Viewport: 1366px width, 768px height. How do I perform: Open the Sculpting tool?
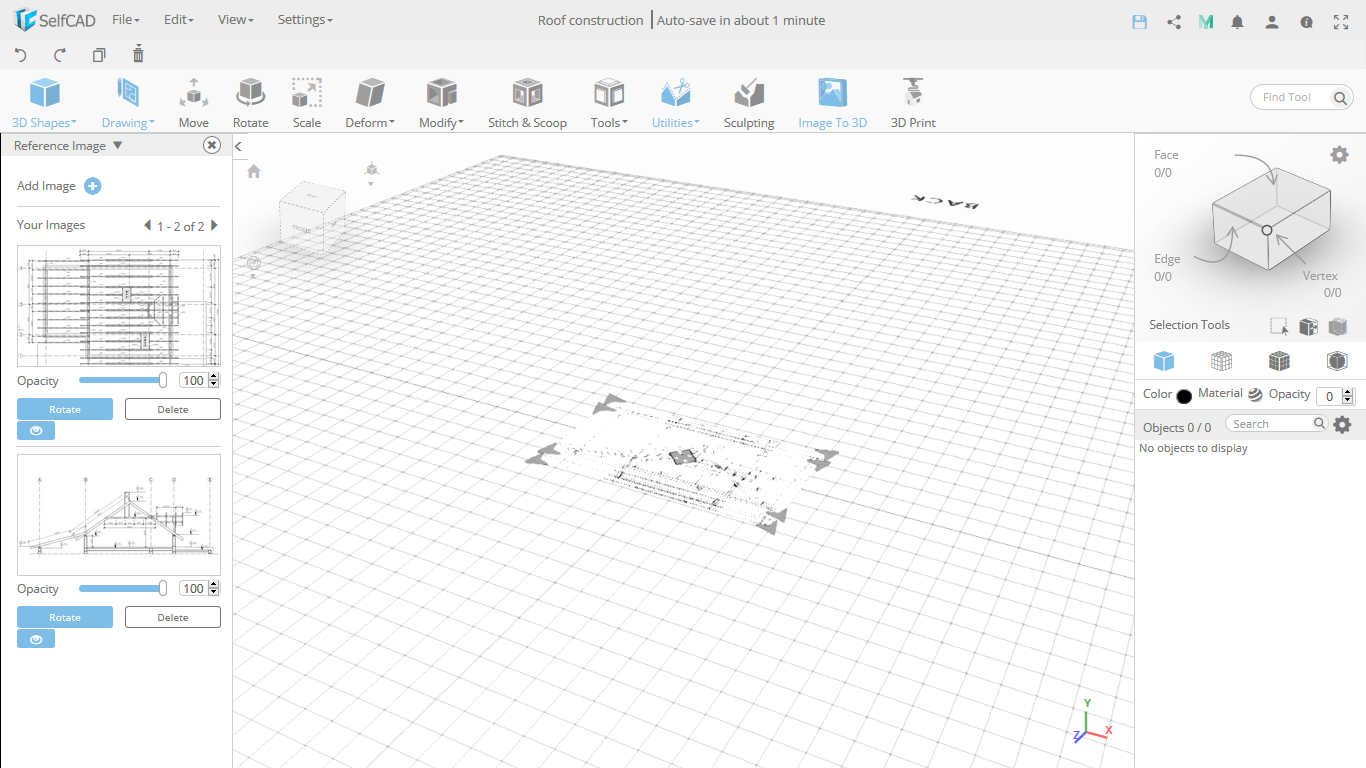pos(749,104)
